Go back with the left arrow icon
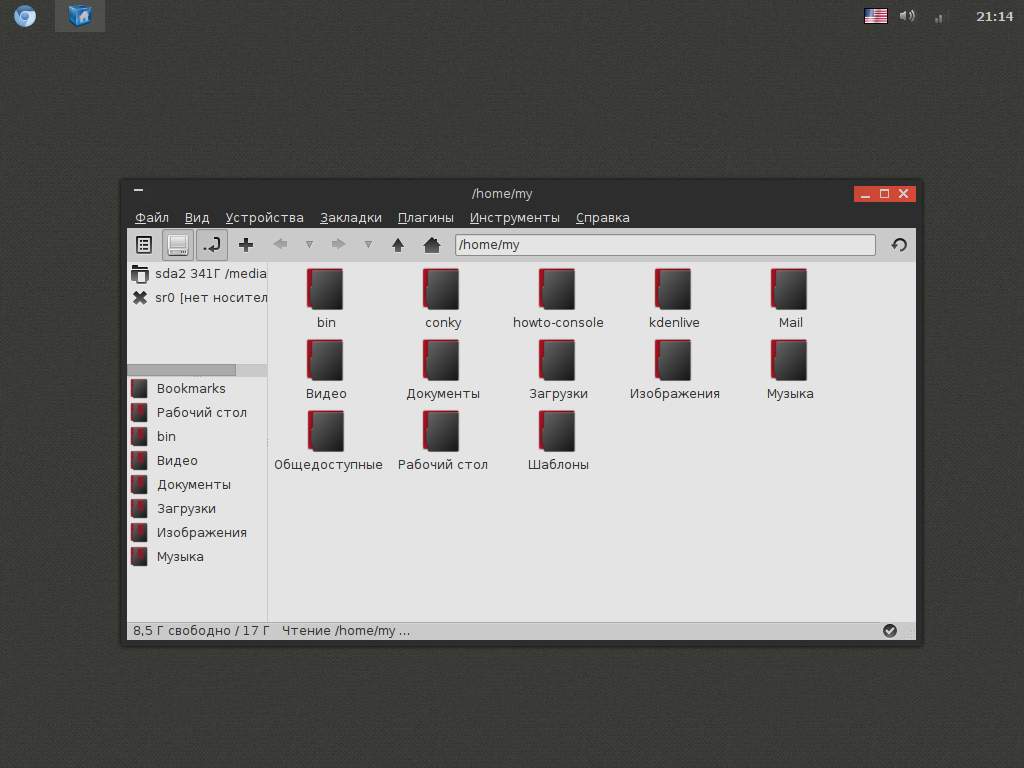Image resolution: width=1024 pixels, height=768 pixels. click(281, 244)
